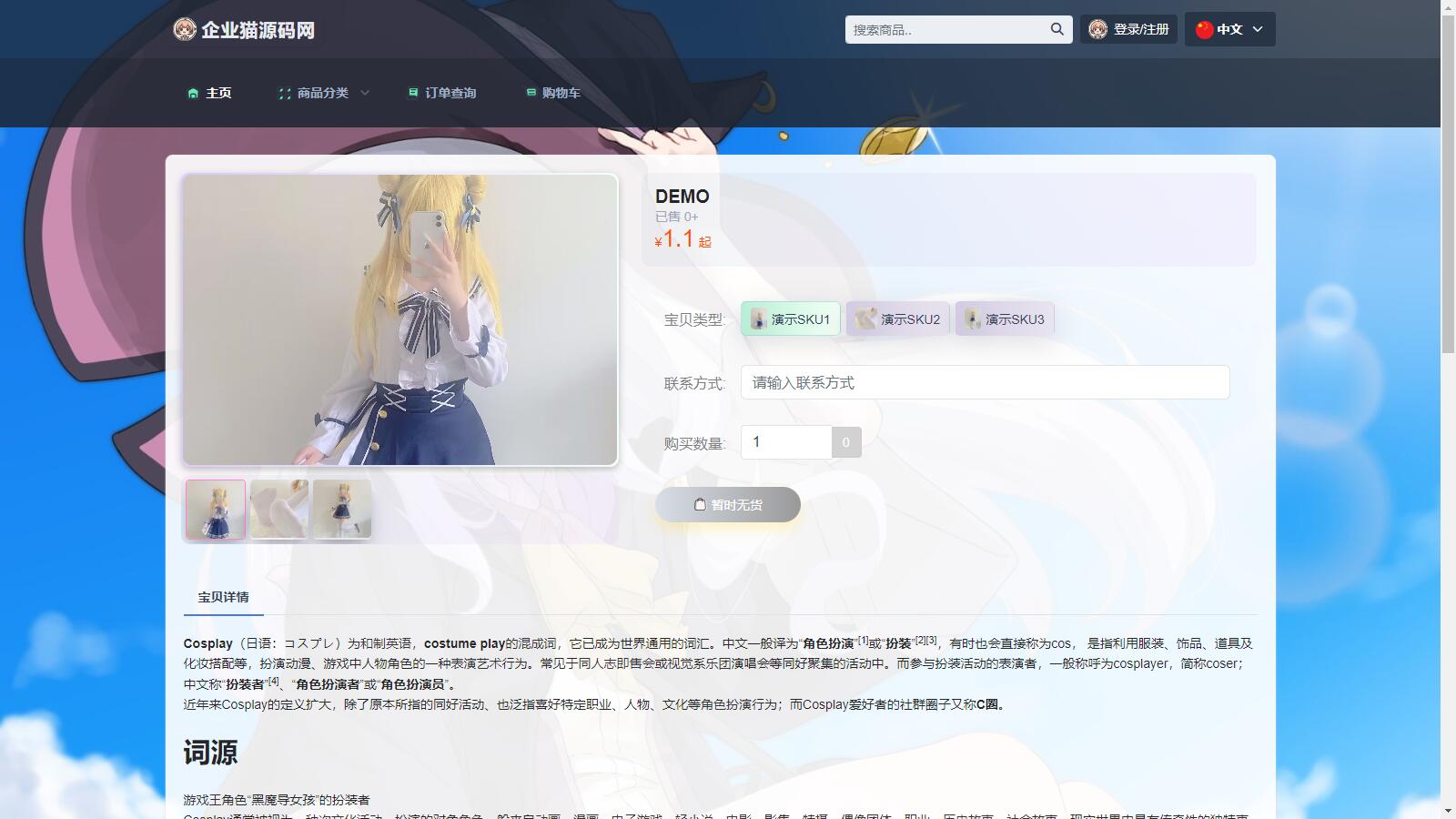Viewport: 1456px width, 819px height.
Task: Click the chevron arrow next to 中文
Action: click(x=1258, y=29)
